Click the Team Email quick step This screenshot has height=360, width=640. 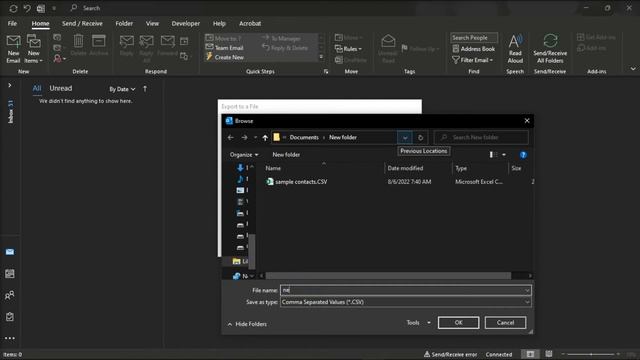(225, 48)
